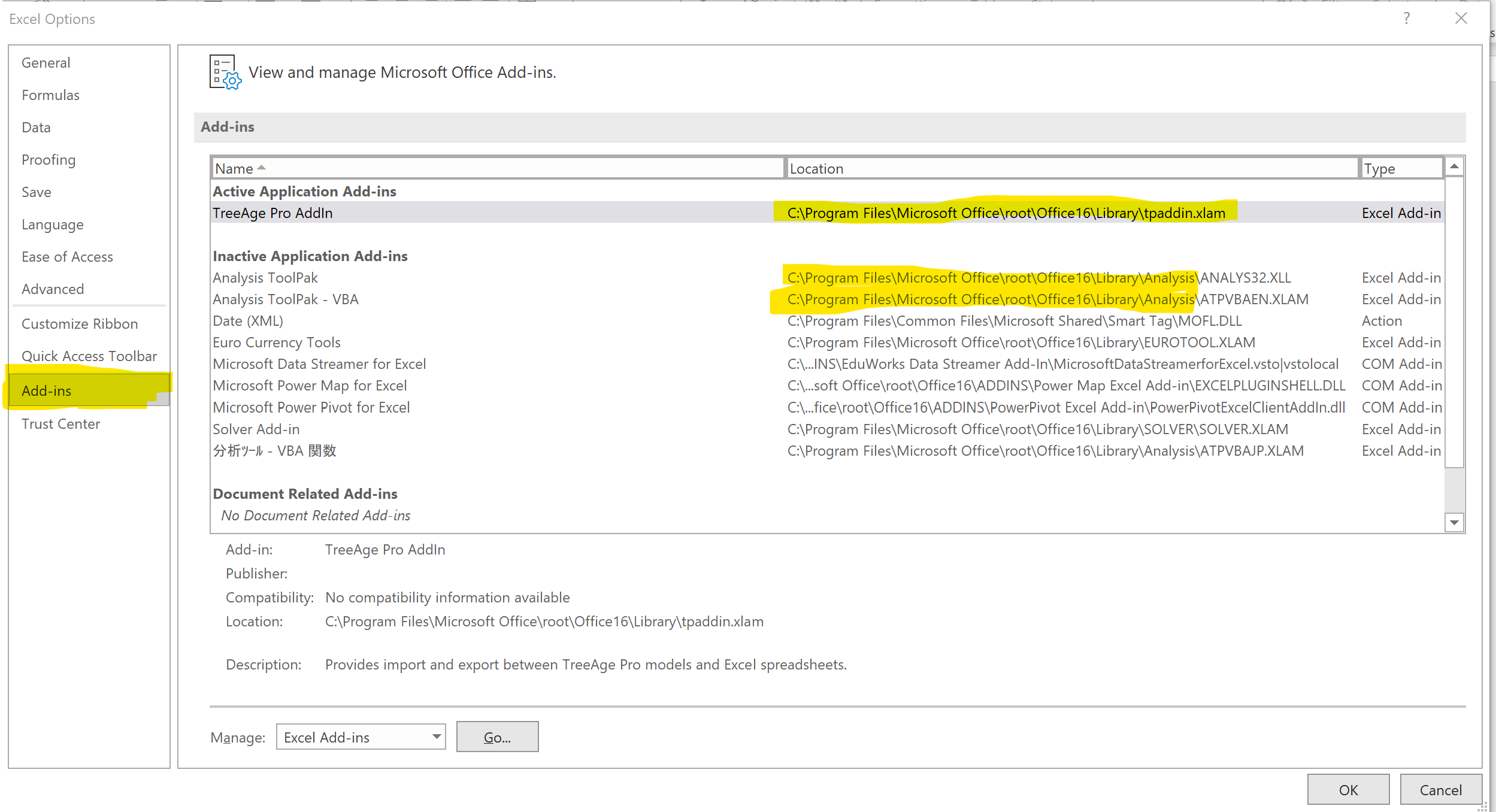Select Analysis ToolPak - VBA entry
Viewport: 1496px width, 812px height.
point(286,299)
